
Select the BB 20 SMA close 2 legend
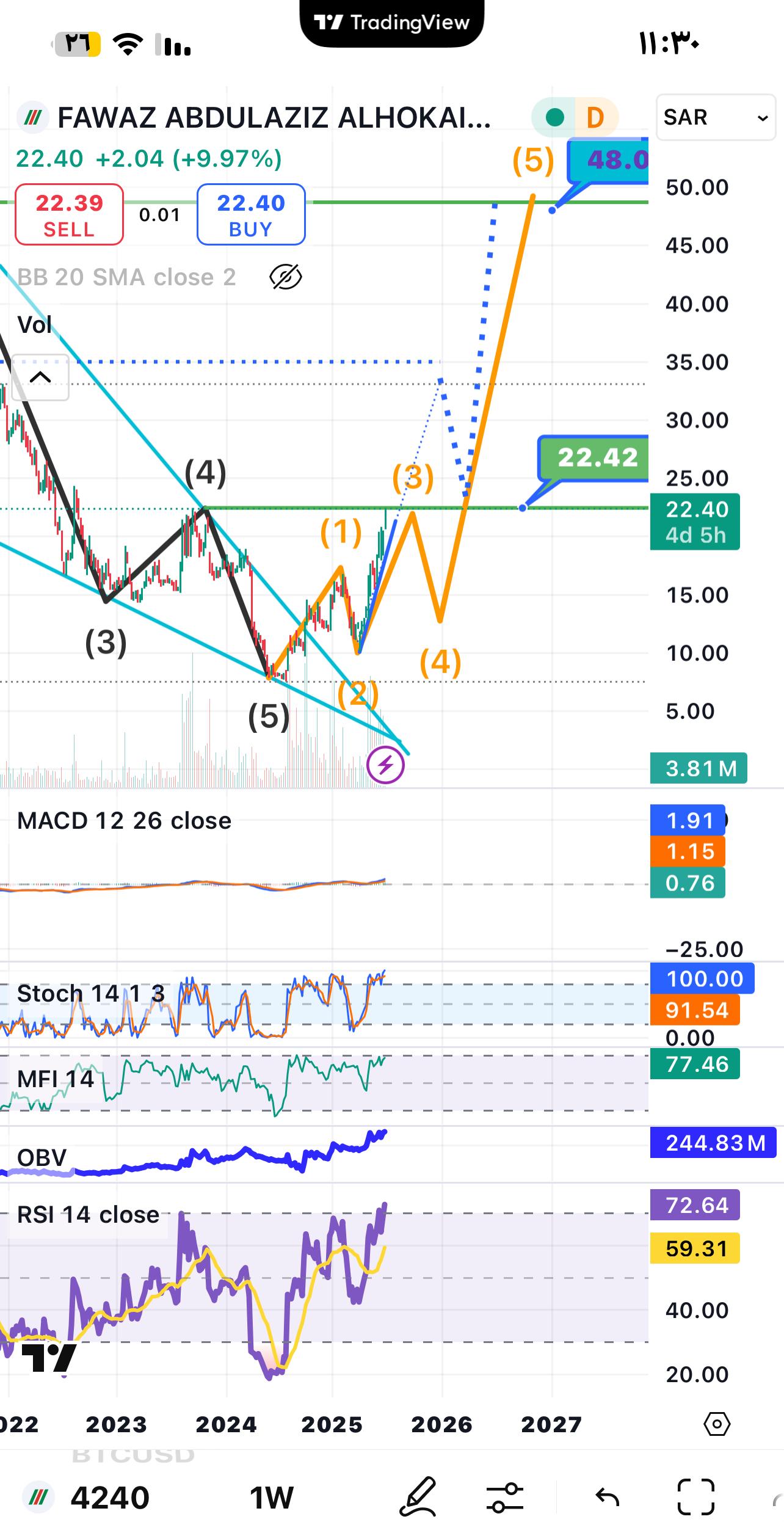click(126, 277)
